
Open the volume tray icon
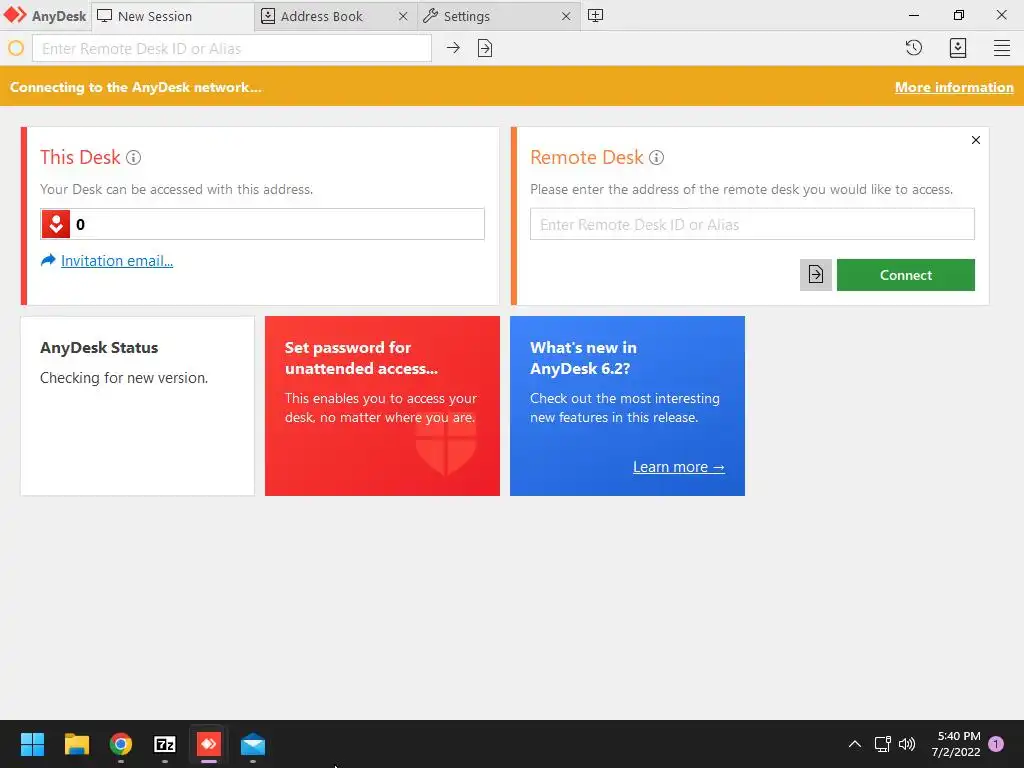click(x=907, y=744)
